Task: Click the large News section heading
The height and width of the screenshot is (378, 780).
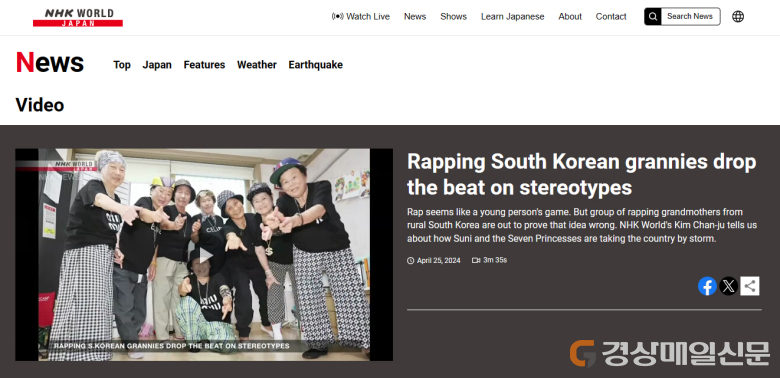Action: pyautogui.click(x=50, y=63)
